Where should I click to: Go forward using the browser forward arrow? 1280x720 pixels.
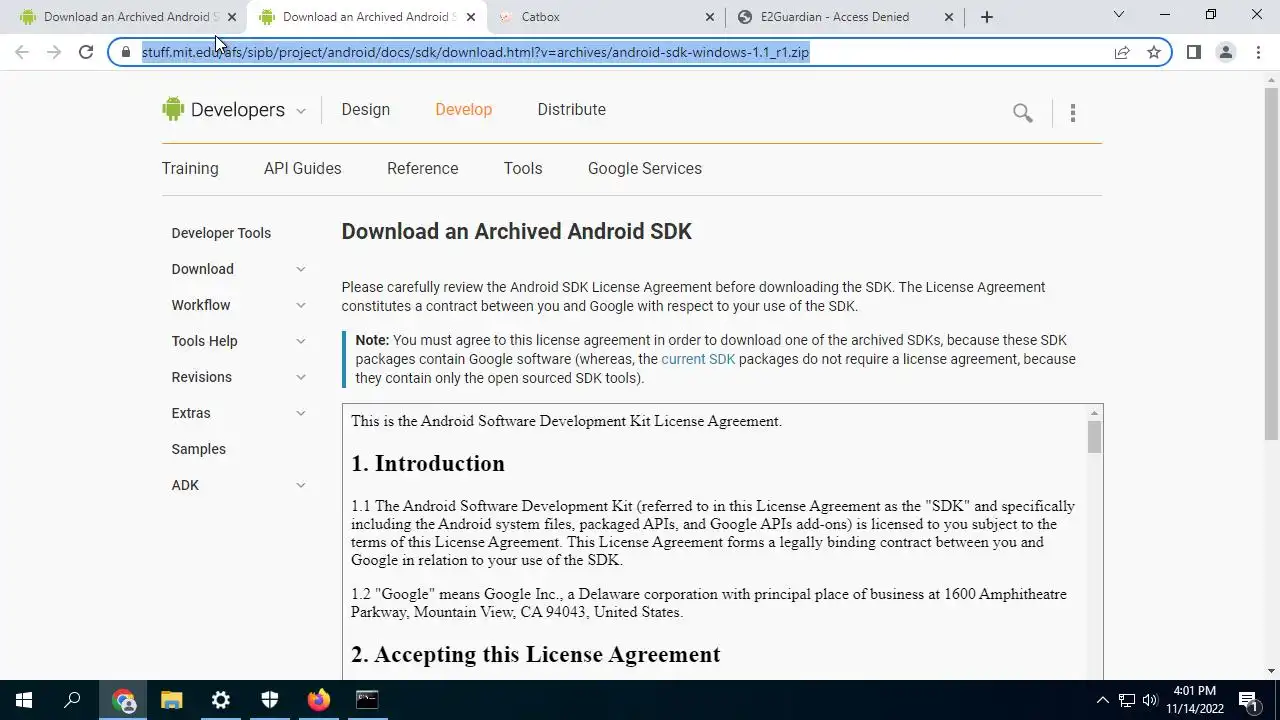click(x=54, y=52)
